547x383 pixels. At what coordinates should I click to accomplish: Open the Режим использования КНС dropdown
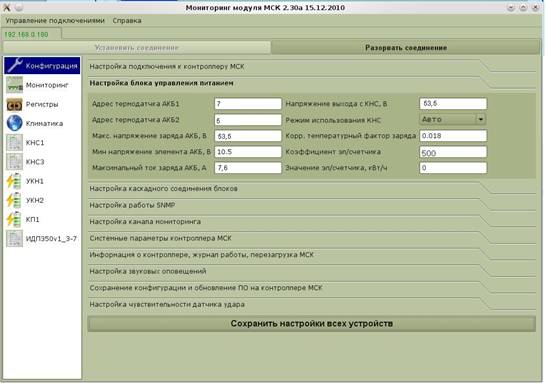(x=452, y=119)
